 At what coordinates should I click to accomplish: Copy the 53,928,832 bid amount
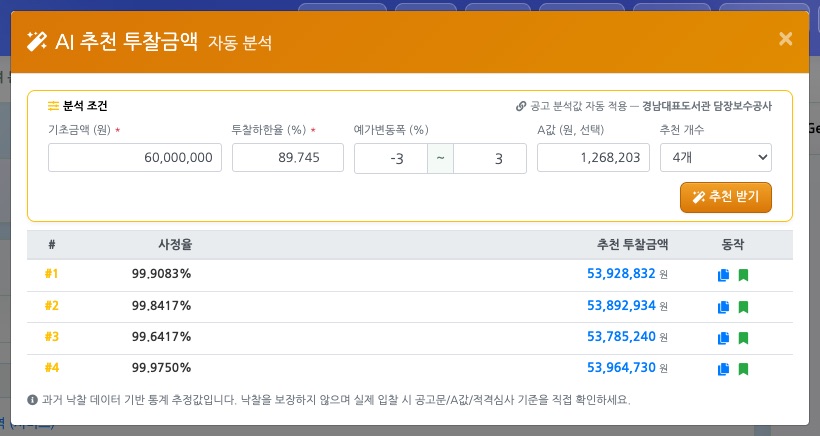point(723,275)
